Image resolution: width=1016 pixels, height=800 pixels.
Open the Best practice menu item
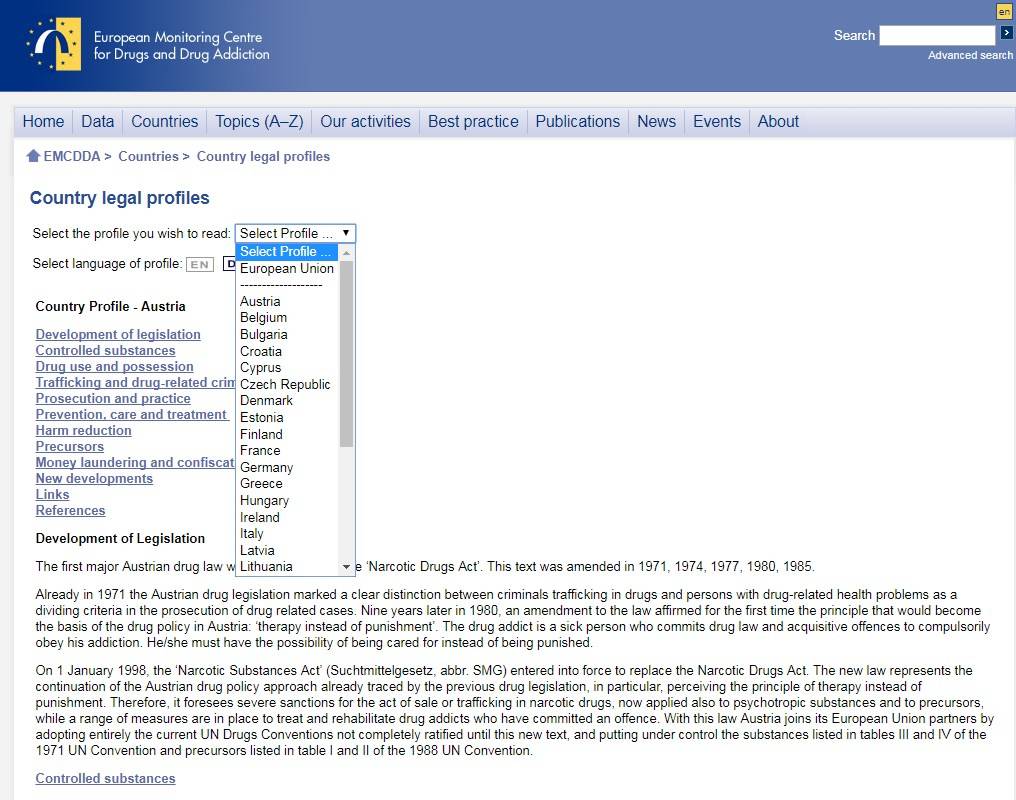(473, 121)
